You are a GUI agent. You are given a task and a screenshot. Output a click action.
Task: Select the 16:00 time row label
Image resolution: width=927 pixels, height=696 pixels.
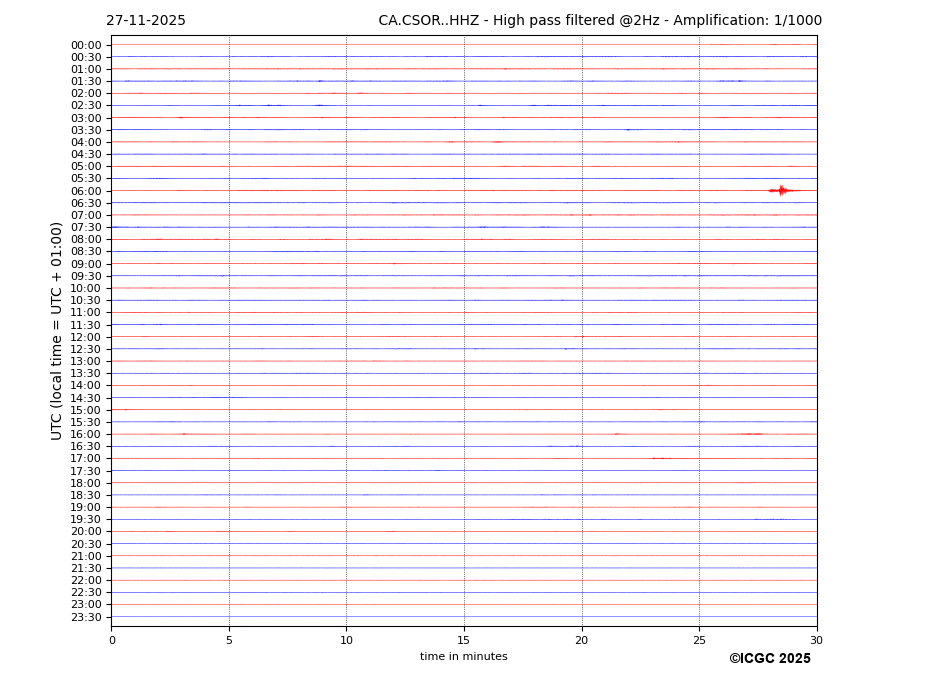click(86, 434)
